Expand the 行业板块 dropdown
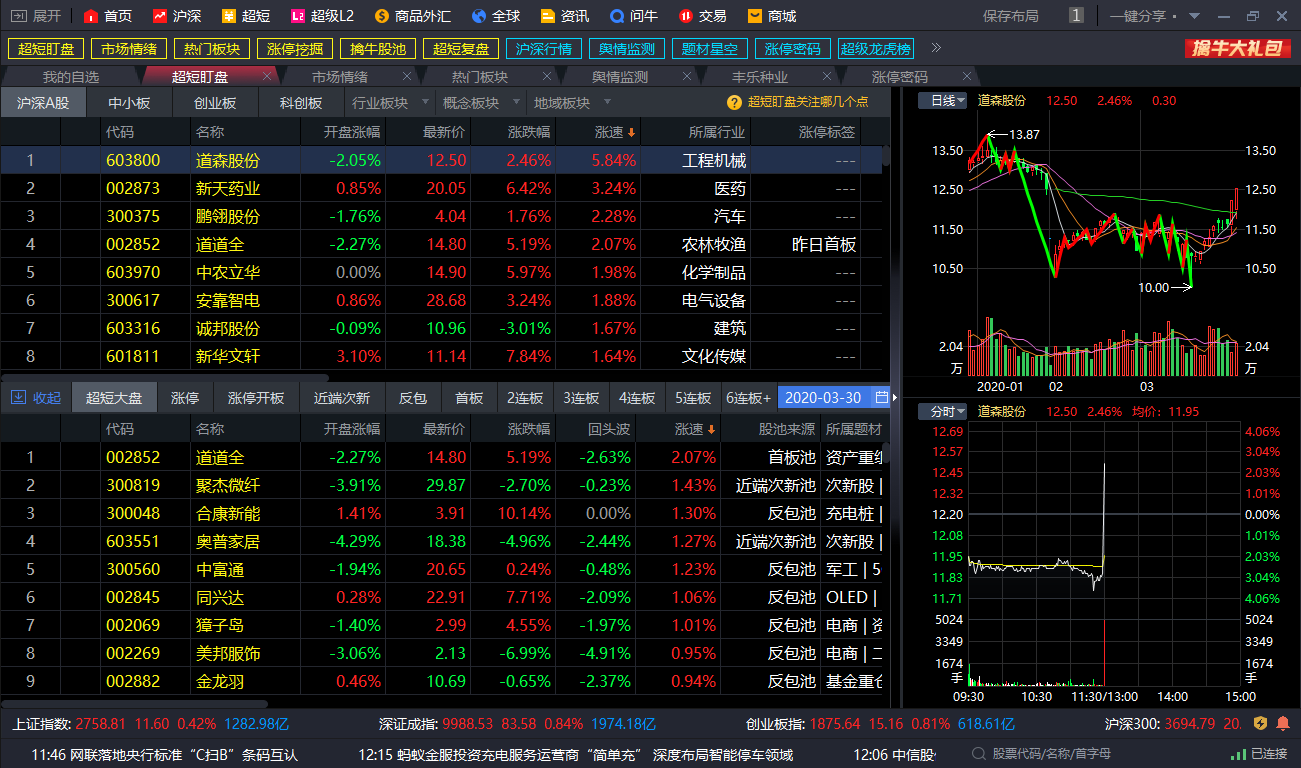1301x768 pixels. tap(389, 102)
